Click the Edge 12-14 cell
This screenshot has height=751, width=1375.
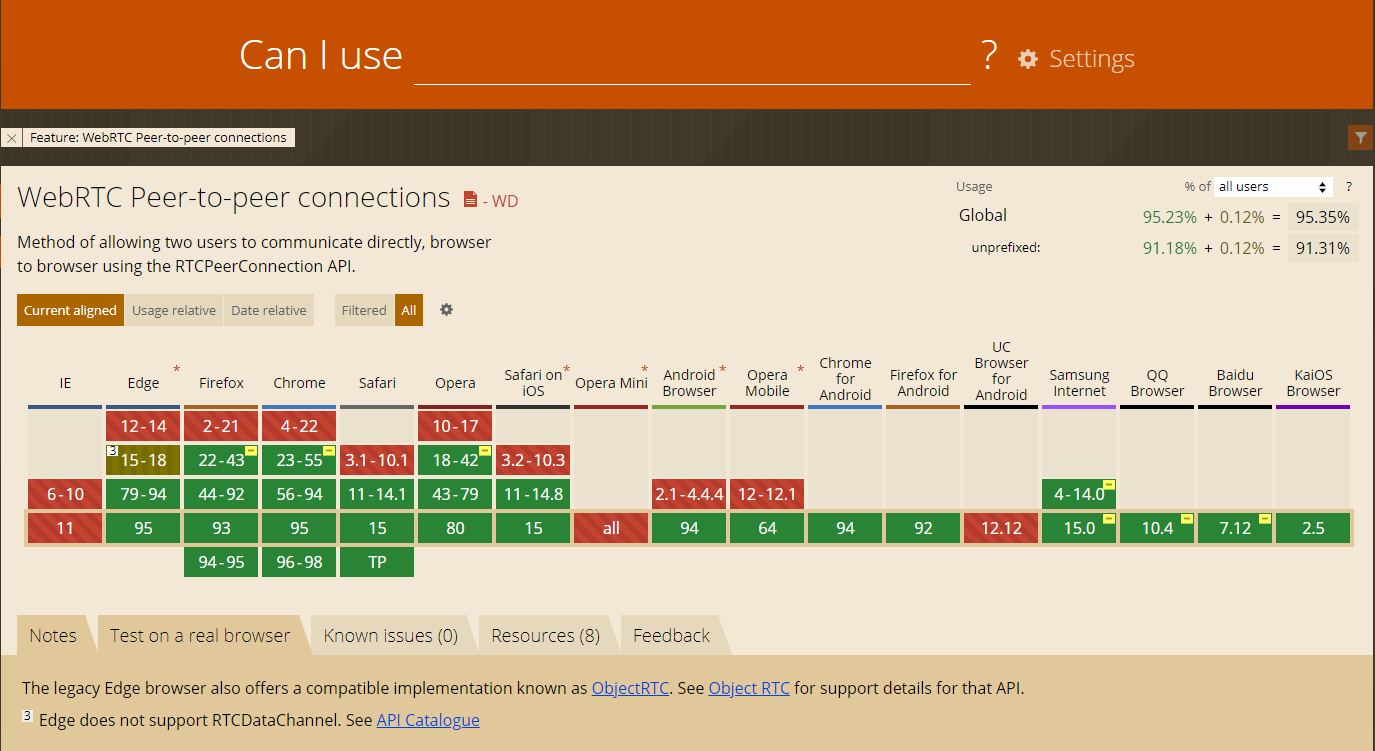[143, 426]
